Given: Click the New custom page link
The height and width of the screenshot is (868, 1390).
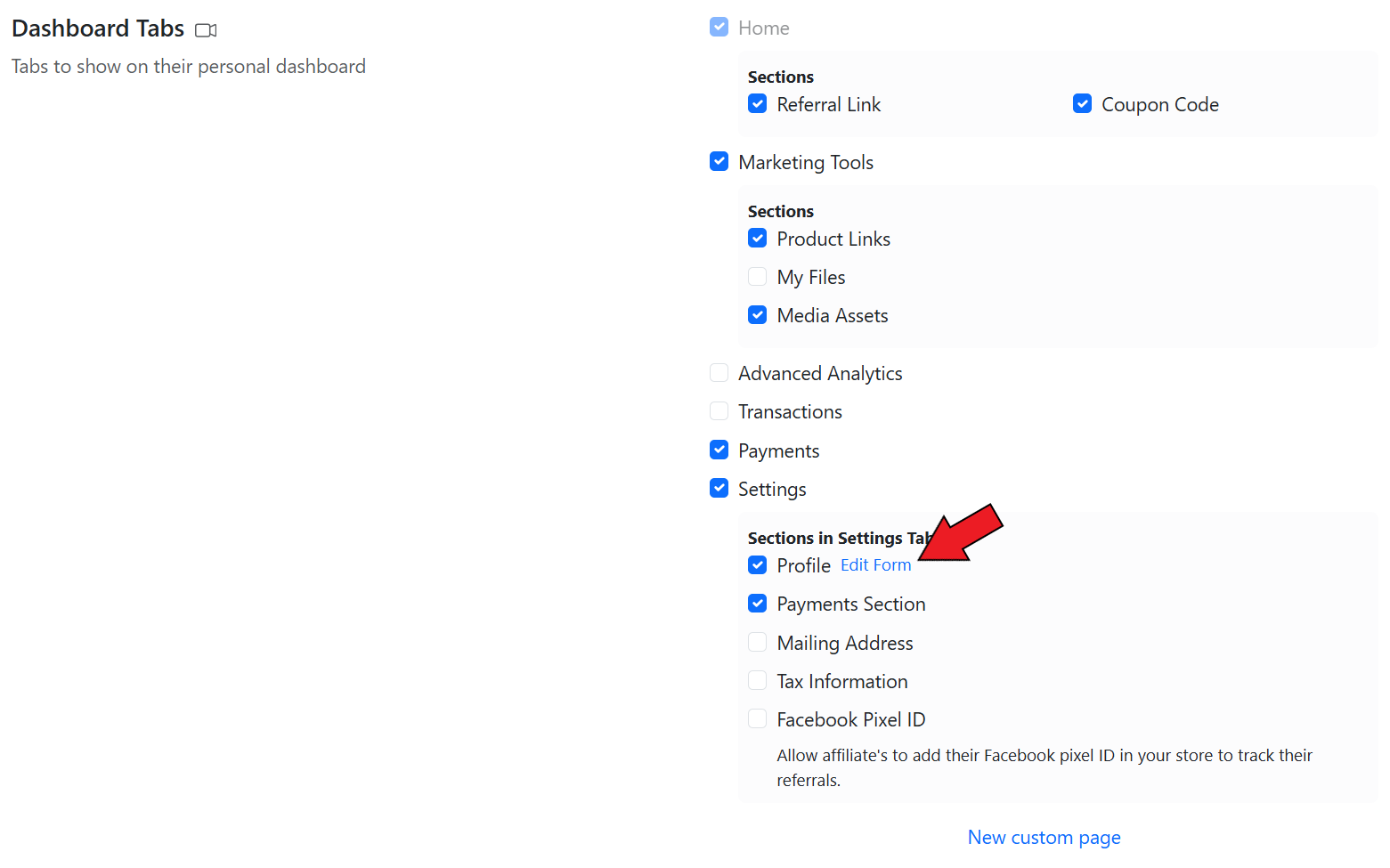Looking at the screenshot, I should pyautogui.click(x=1044, y=838).
